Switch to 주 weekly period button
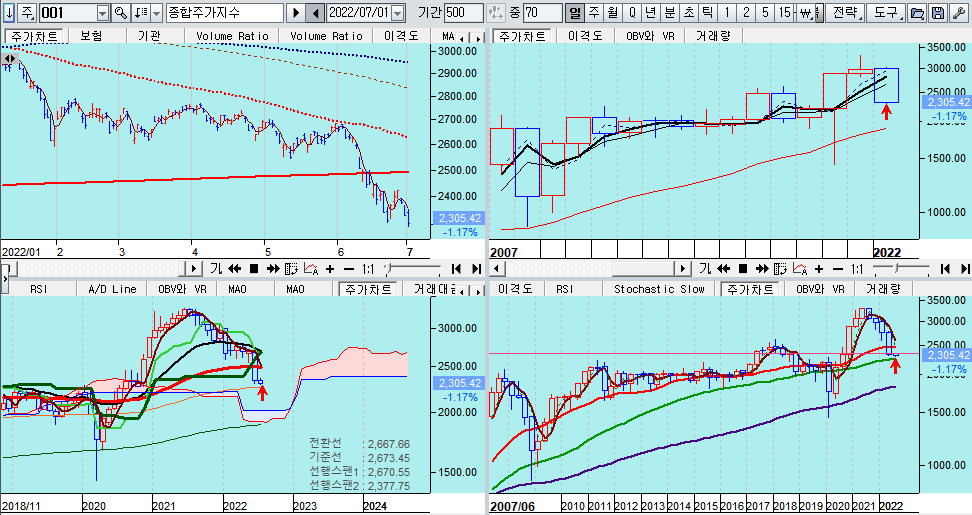The width and height of the screenshot is (972, 515). (x=594, y=13)
